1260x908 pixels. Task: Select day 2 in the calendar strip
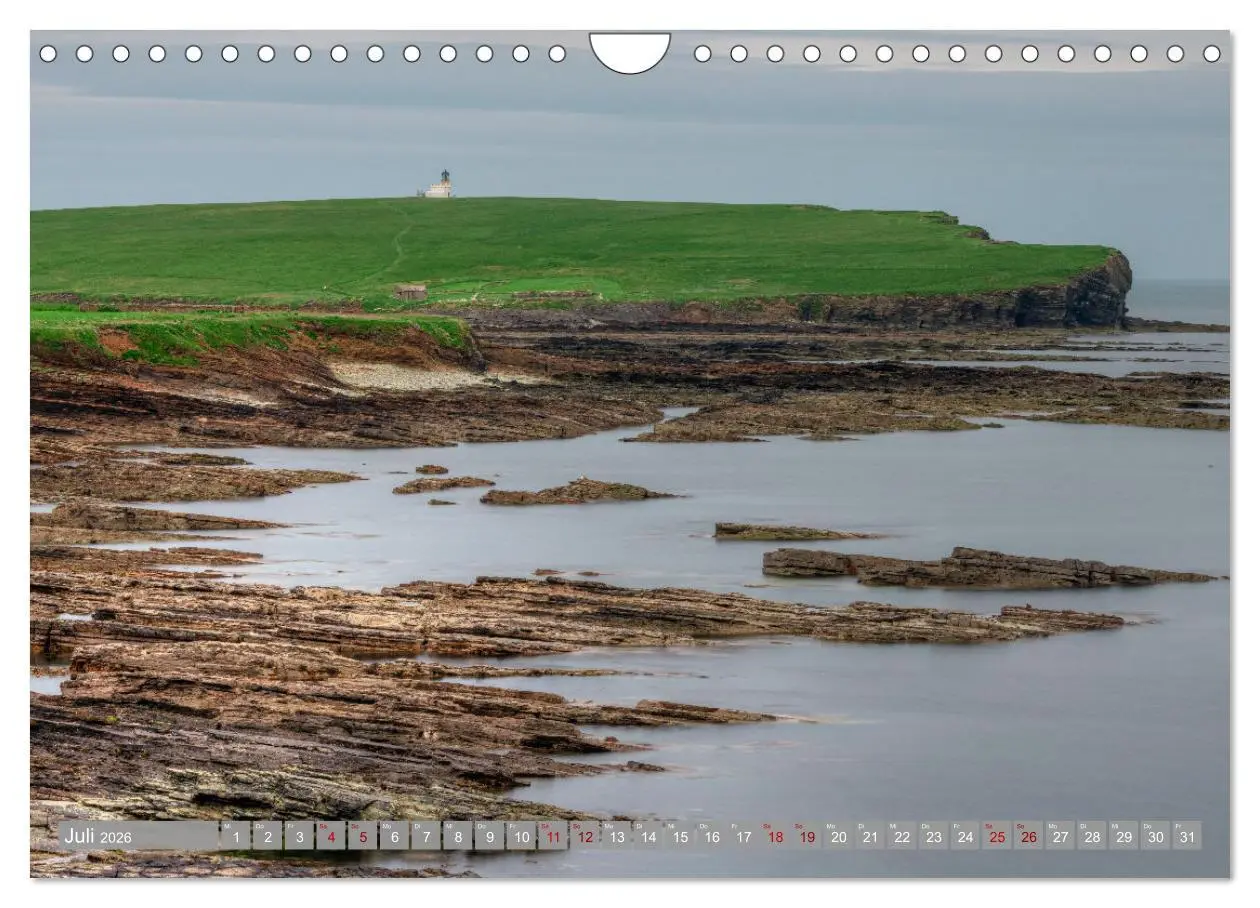click(268, 836)
